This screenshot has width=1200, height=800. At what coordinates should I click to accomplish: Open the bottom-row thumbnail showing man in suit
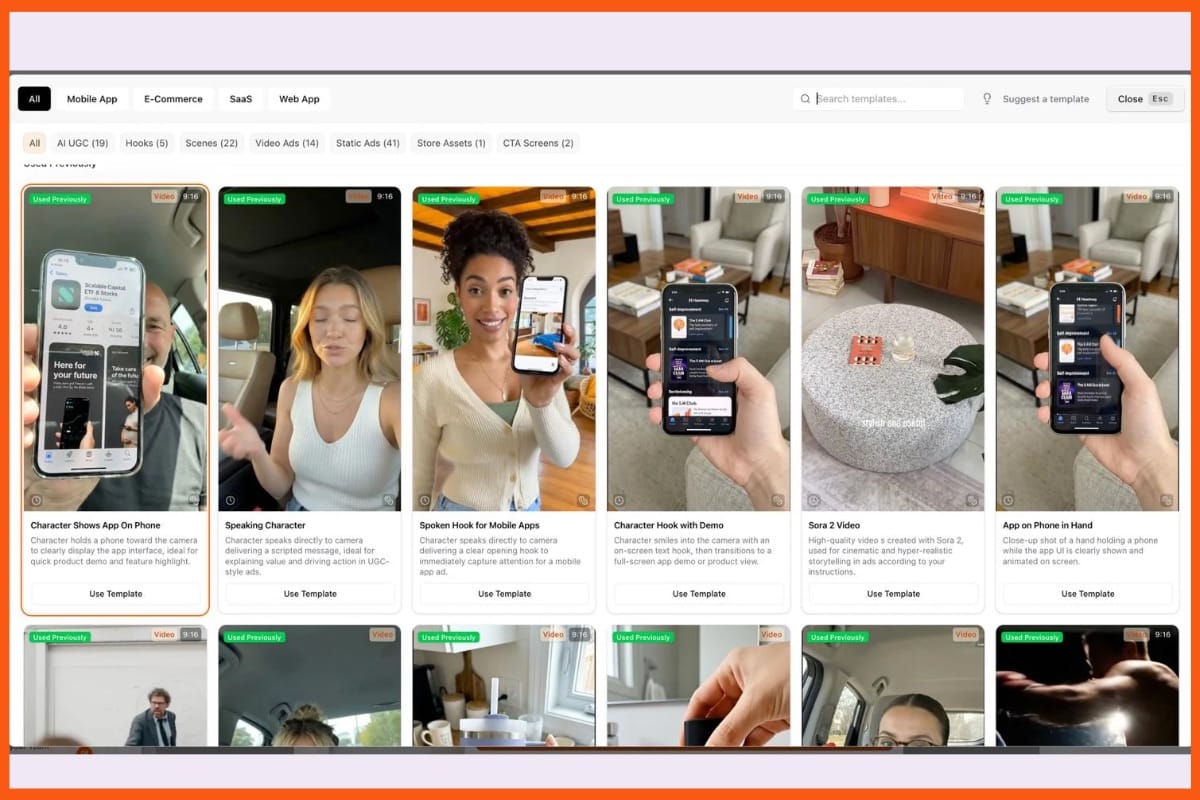(115, 686)
